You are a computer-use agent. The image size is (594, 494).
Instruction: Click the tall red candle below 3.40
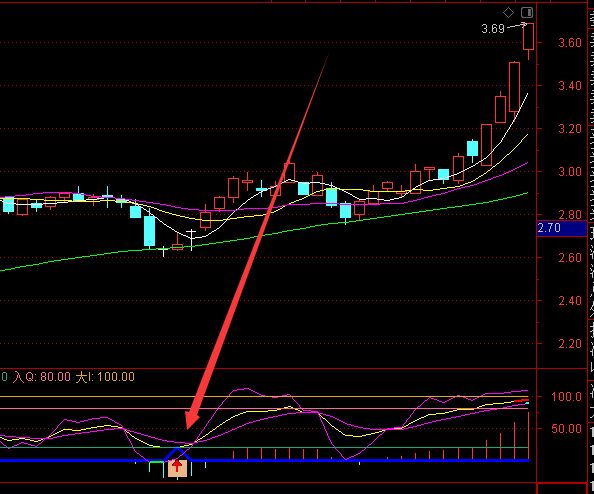tap(514, 87)
